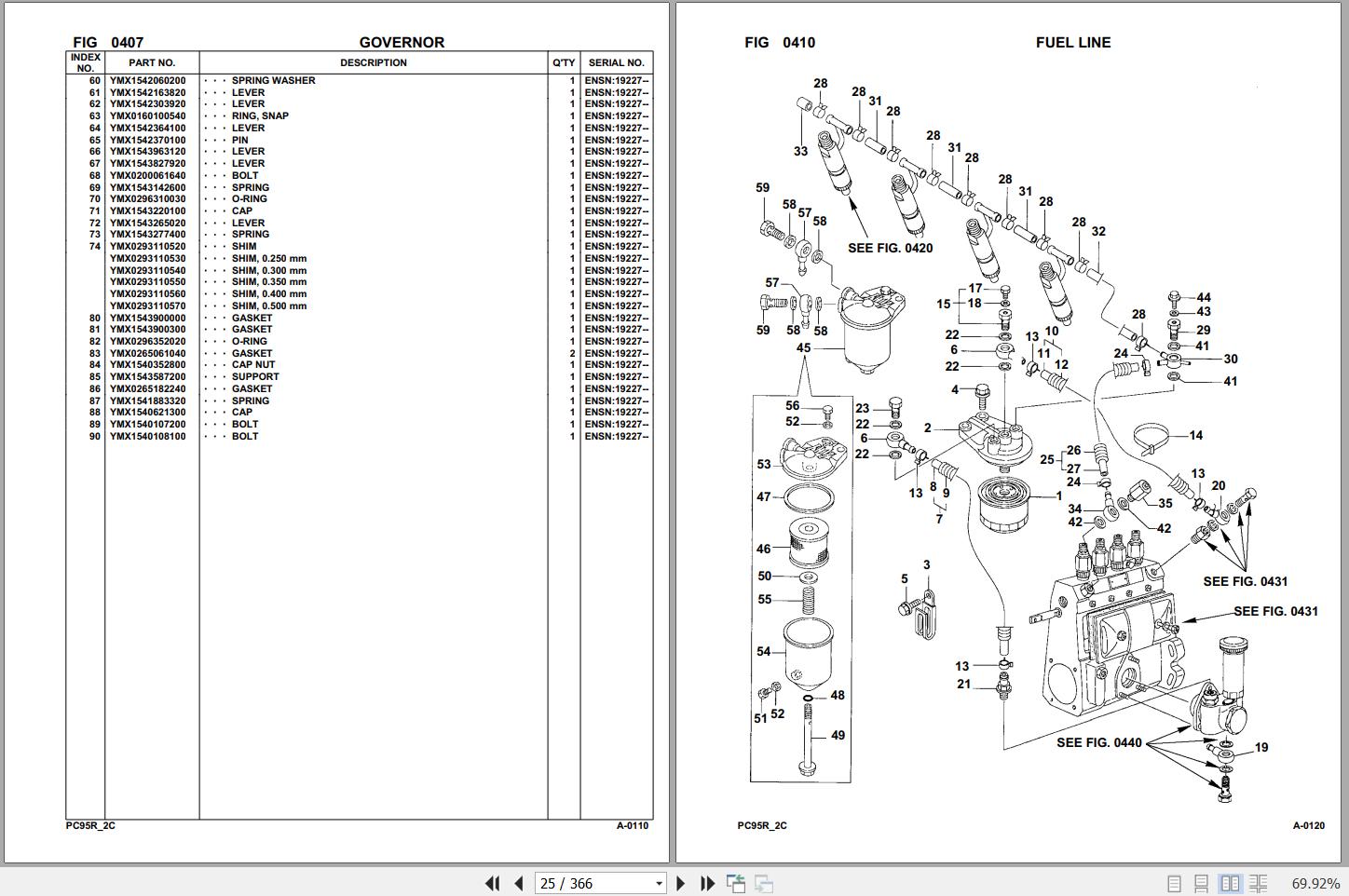Click the SEE FIG. 0420 label

(890, 248)
